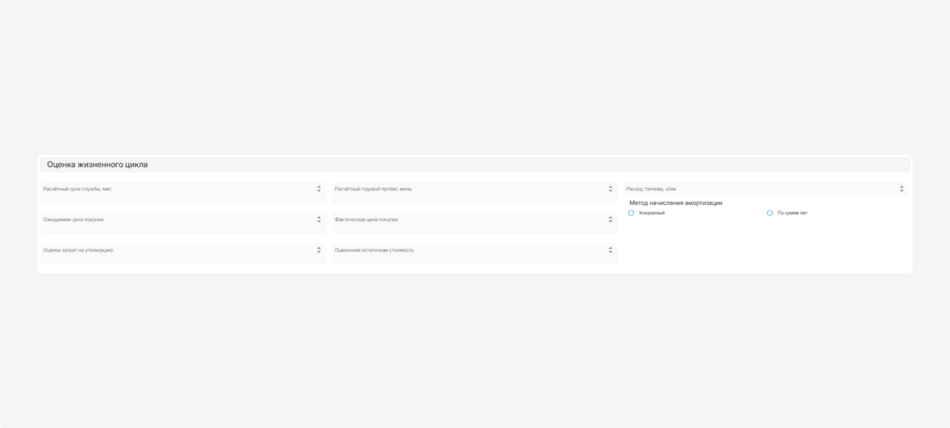The image size is (950, 428).
Task: Increase 'Расход топлива' using spinner up arrow
Action: [x=901, y=186]
